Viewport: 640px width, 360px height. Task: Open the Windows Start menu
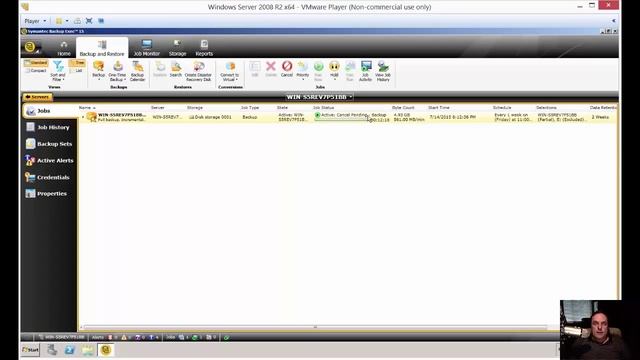[30, 350]
